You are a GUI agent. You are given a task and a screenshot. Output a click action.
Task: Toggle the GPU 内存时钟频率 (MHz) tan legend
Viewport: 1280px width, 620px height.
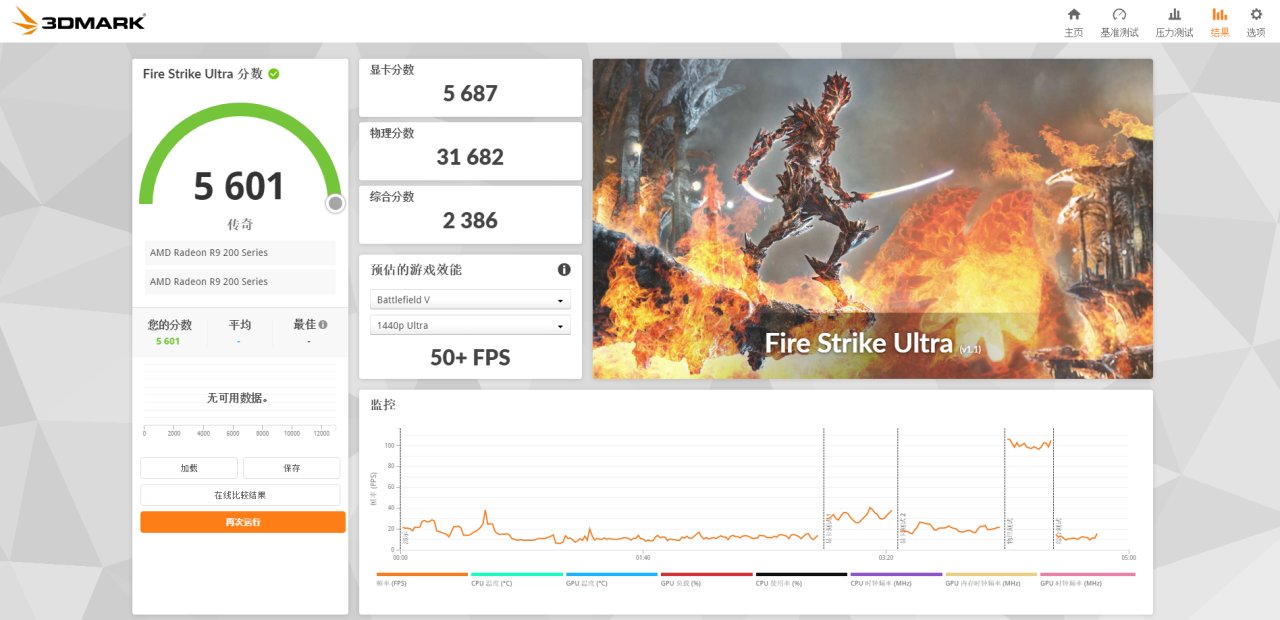click(x=991, y=579)
